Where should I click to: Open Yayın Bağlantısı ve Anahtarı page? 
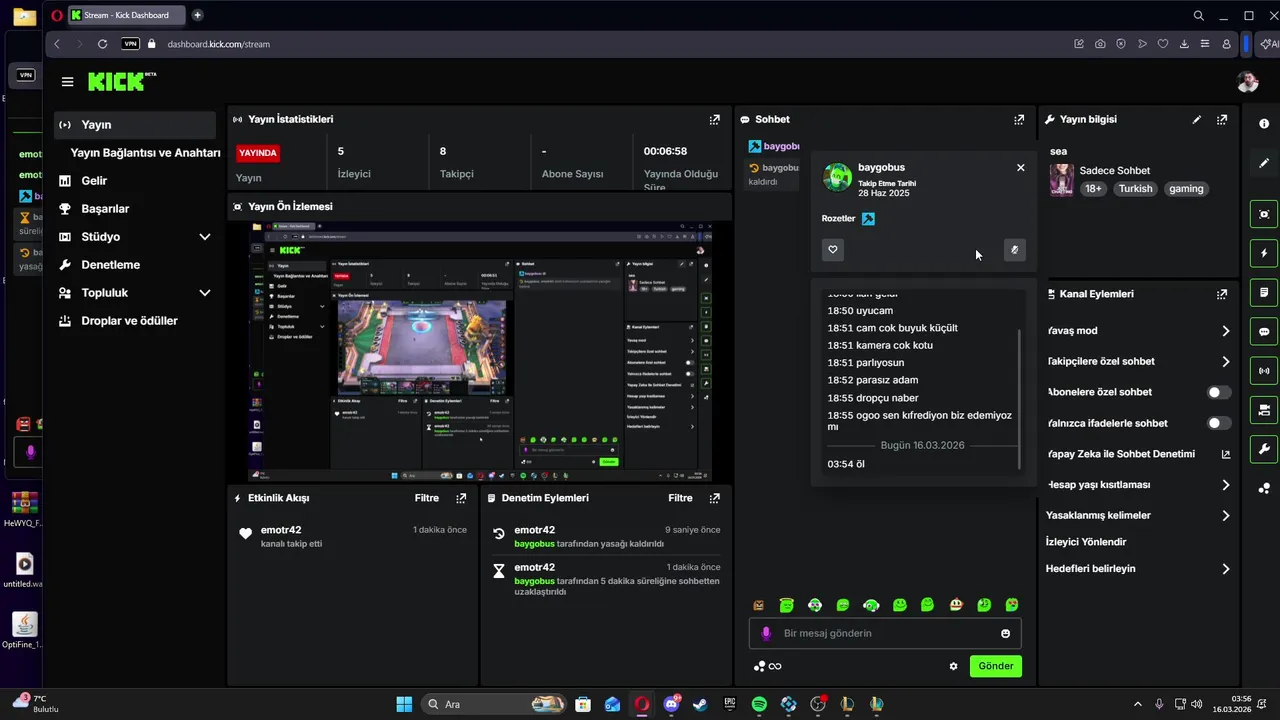(145, 153)
